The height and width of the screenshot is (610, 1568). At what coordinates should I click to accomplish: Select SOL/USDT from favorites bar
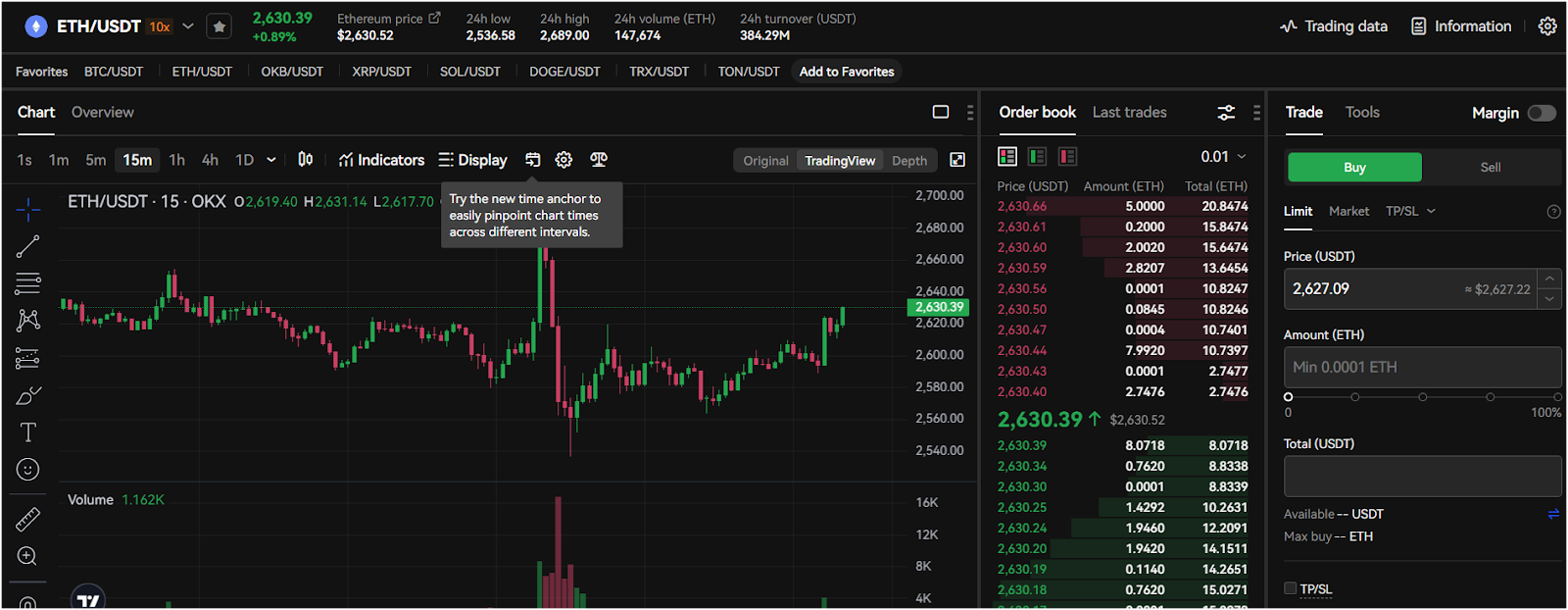[x=469, y=72]
